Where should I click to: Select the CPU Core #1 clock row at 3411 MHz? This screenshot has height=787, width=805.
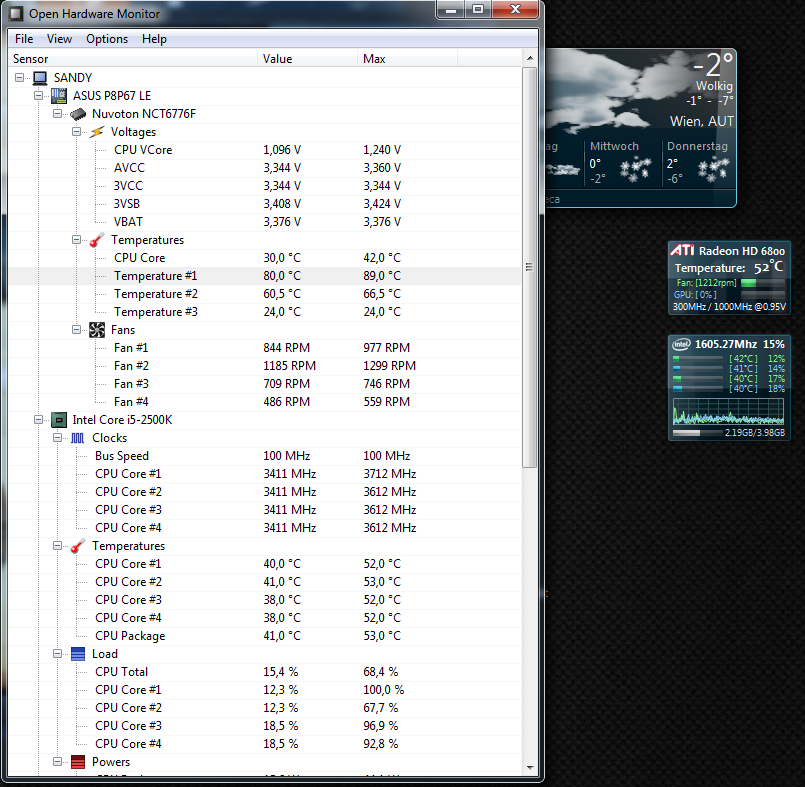[x=264, y=474]
